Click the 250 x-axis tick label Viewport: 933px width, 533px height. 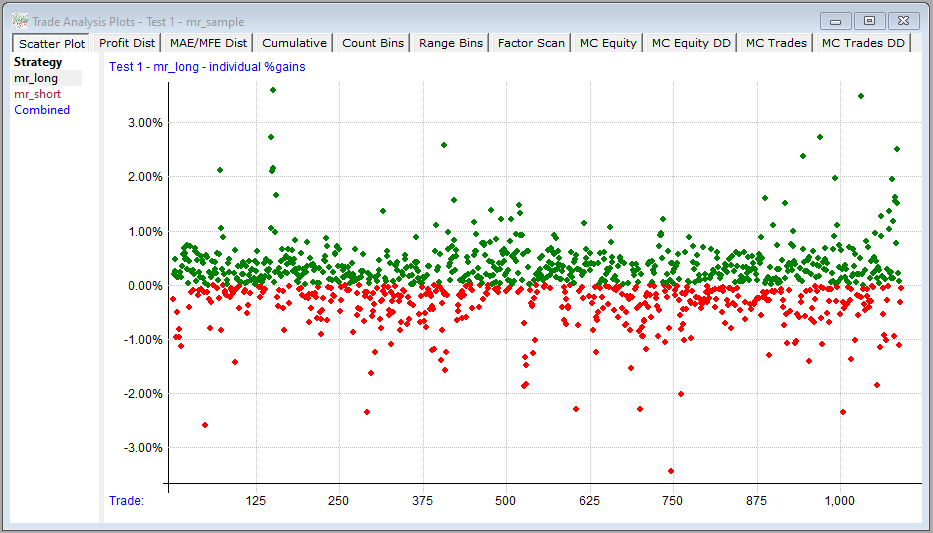[339, 500]
